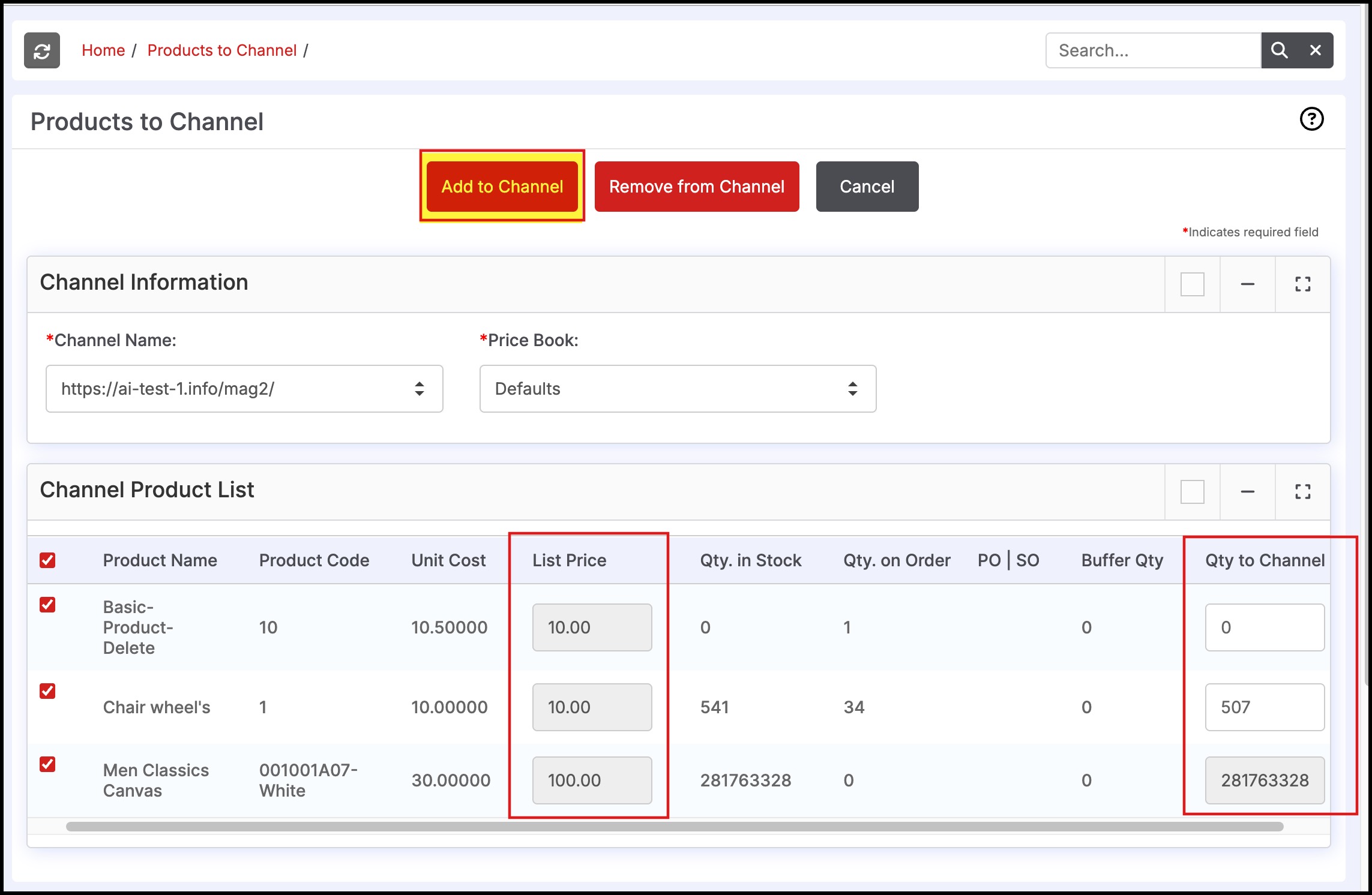Click the search magnifier icon
Viewport: 1372px width, 895px height.
coord(1279,50)
